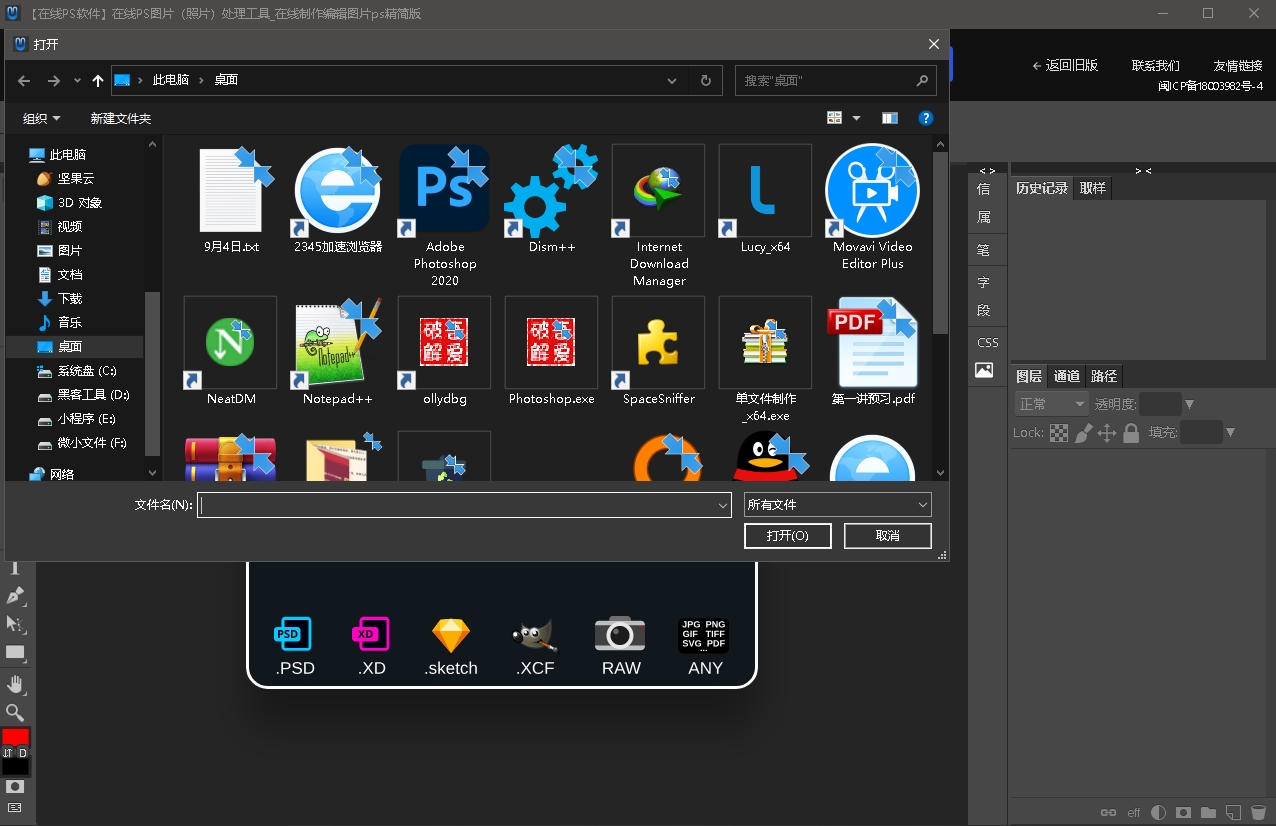Select the Pen tool in the toolbar
Image resolution: width=1276 pixels, height=826 pixels.
pos(15,596)
